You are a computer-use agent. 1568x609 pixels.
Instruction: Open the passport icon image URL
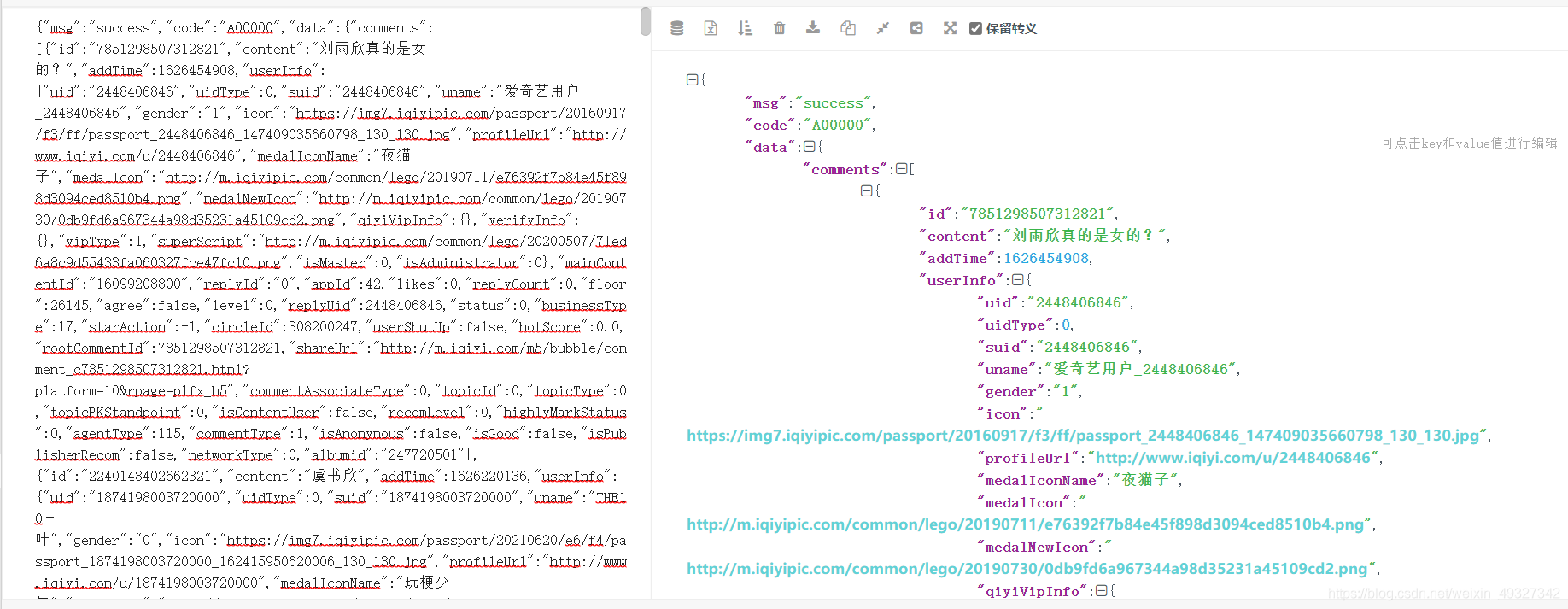(1083, 436)
